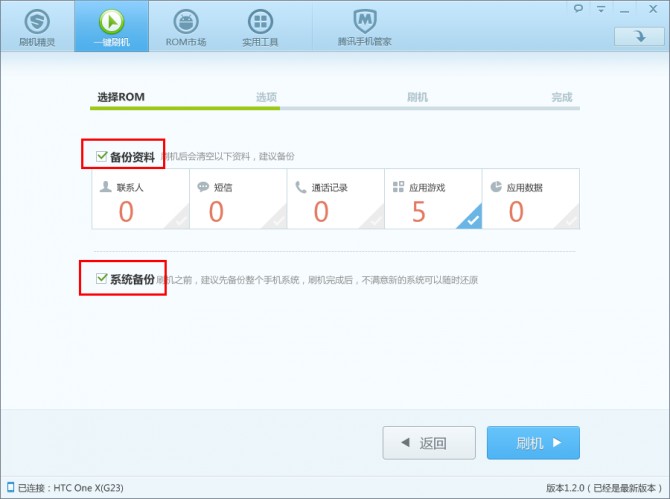Viewport: 670px width, 499px height.
Task: Select the 一键刷机 tab
Action: click(112, 26)
